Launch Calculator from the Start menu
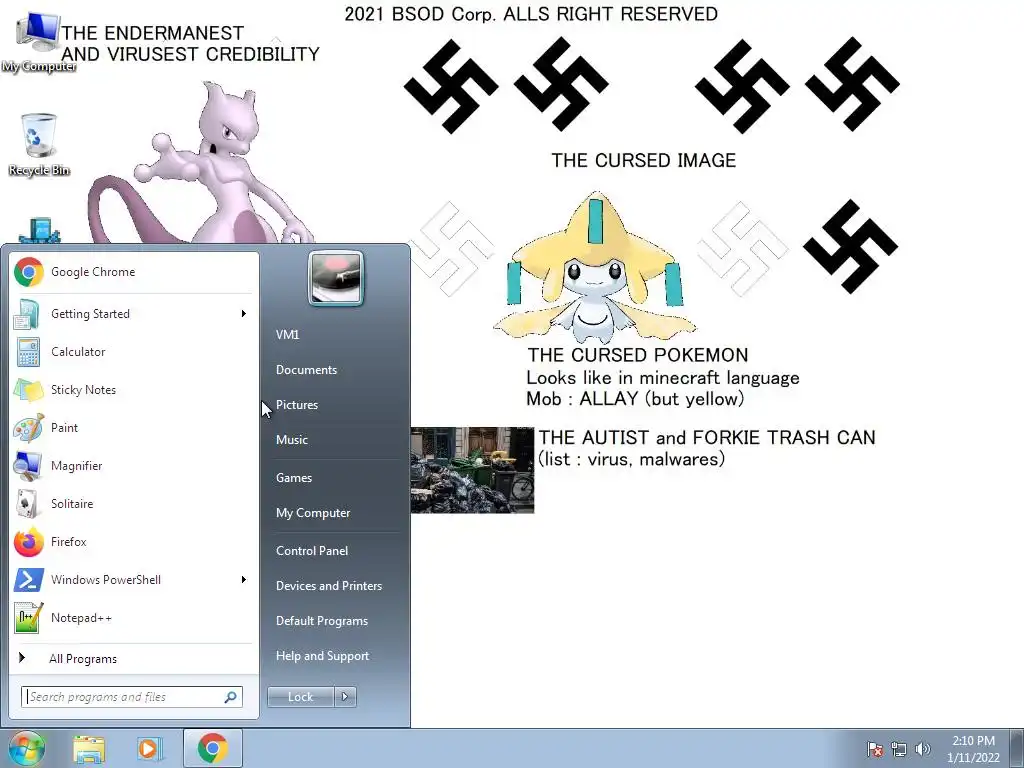The width and height of the screenshot is (1024, 768). click(x=134, y=351)
